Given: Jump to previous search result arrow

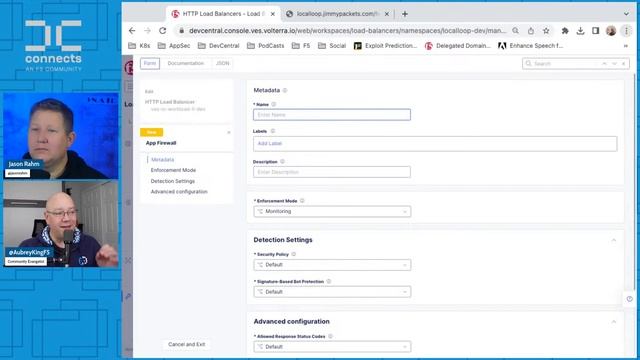Looking at the screenshot, I should [x=604, y=64].
